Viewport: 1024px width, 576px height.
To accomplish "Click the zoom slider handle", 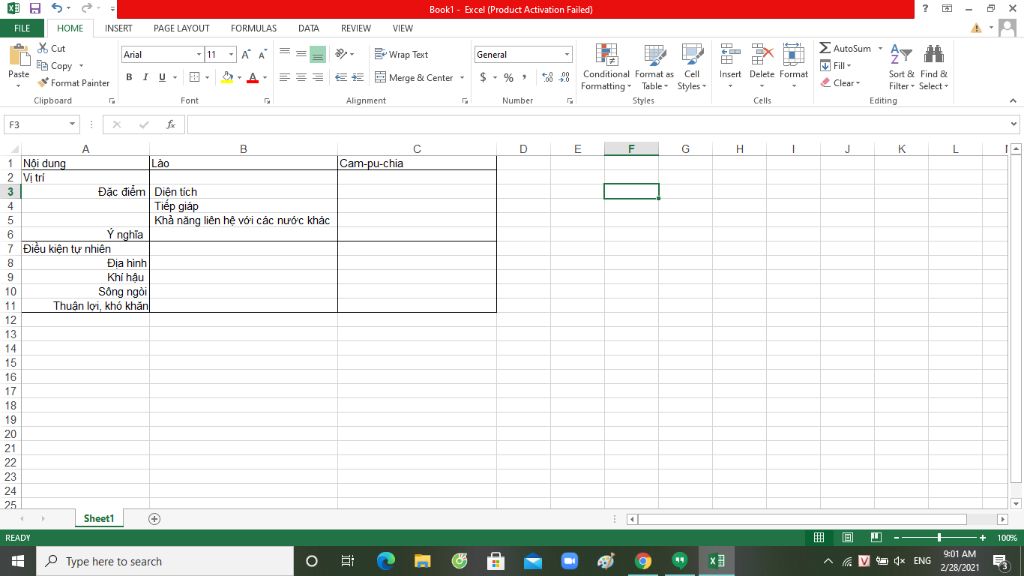I will (x=939, y=537).
